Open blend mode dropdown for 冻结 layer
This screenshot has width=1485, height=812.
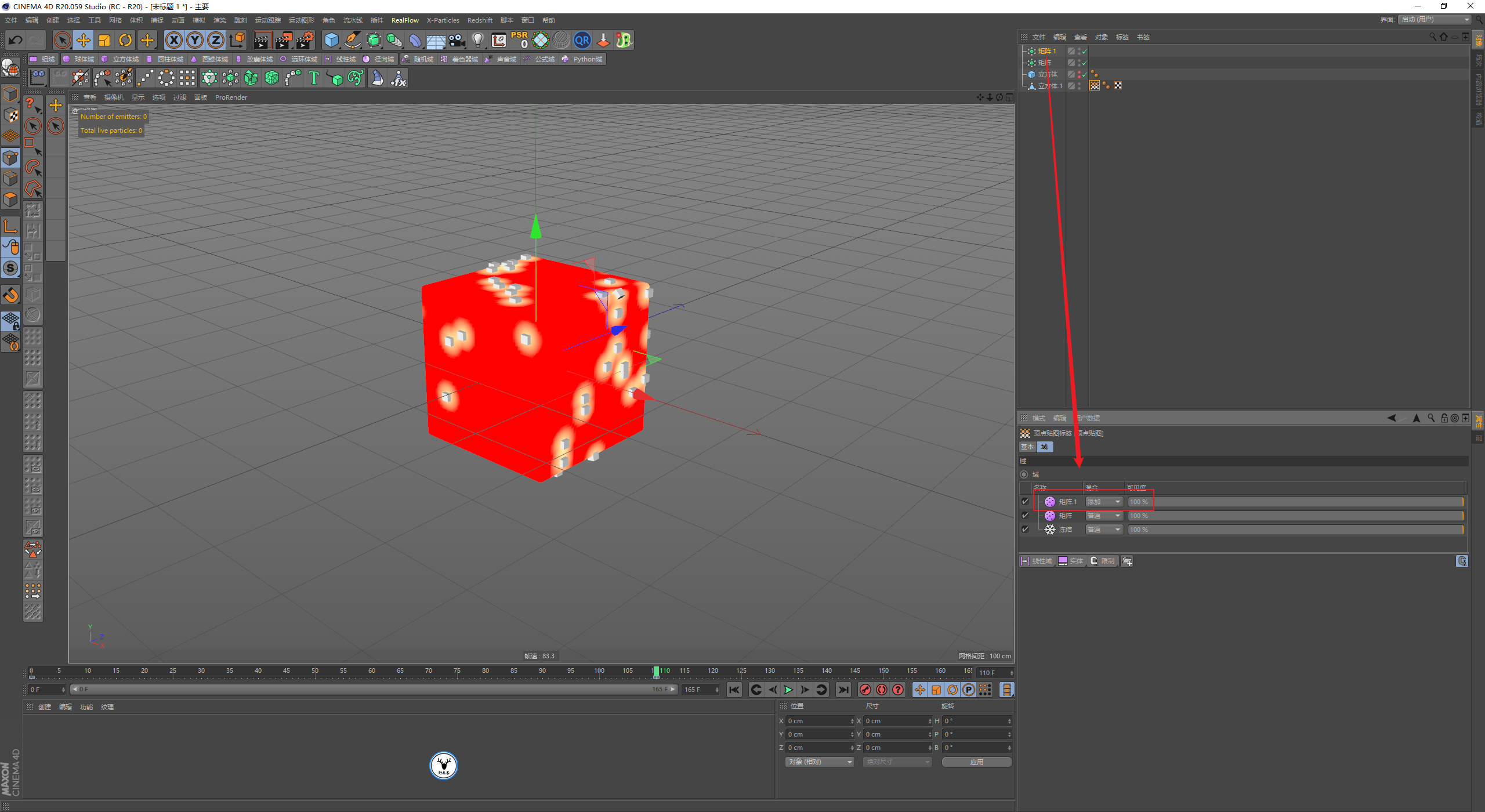(1104, 530)
